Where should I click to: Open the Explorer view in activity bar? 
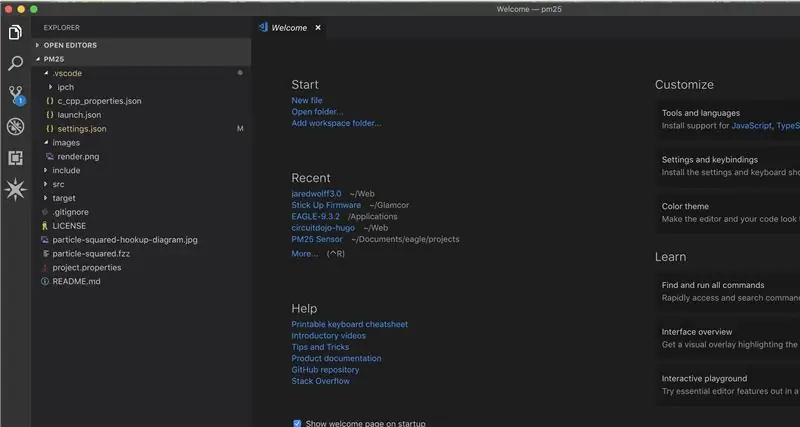pyautogui.click(x=15, y=33)
